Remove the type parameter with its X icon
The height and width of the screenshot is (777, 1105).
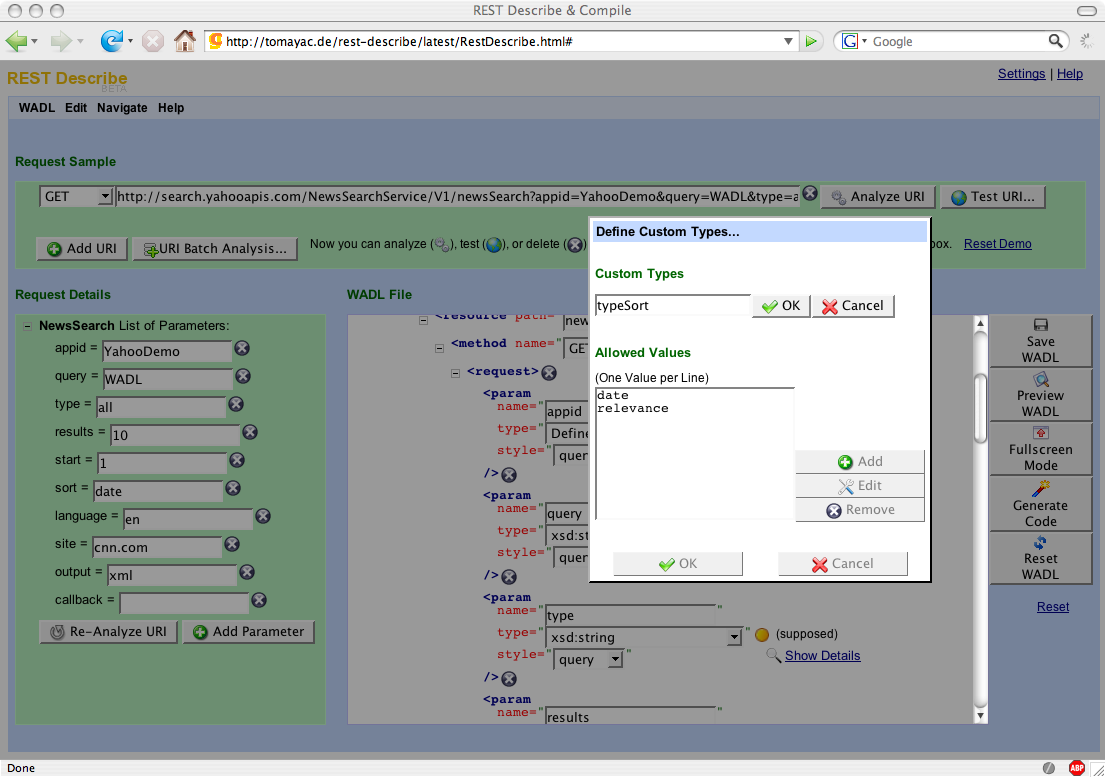click(236, 404)
